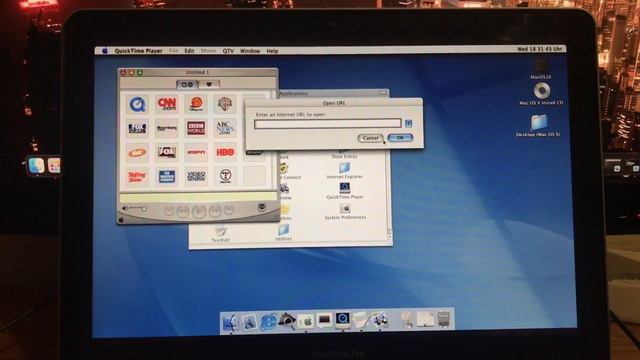Click the Applications window toolbar toggle button

(382, 93)
